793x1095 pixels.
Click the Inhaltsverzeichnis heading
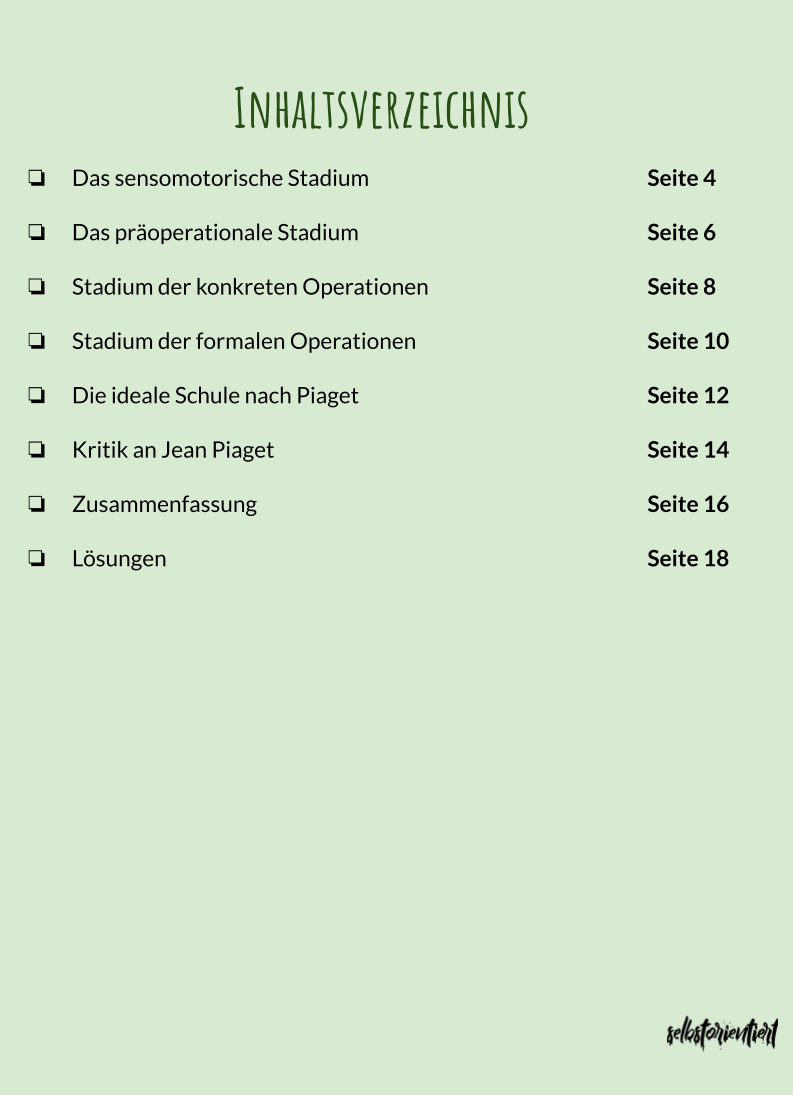(x=381, y=108)
